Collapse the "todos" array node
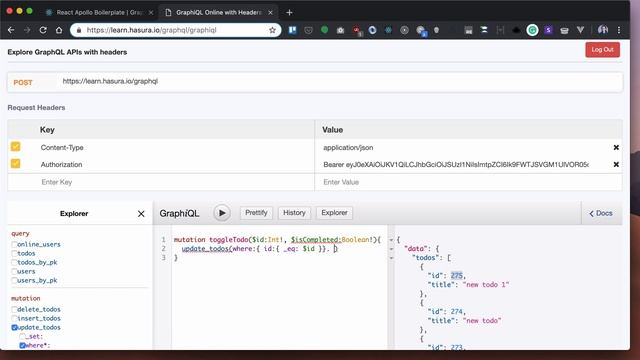 pyautogui.click(x=391, y=258)
